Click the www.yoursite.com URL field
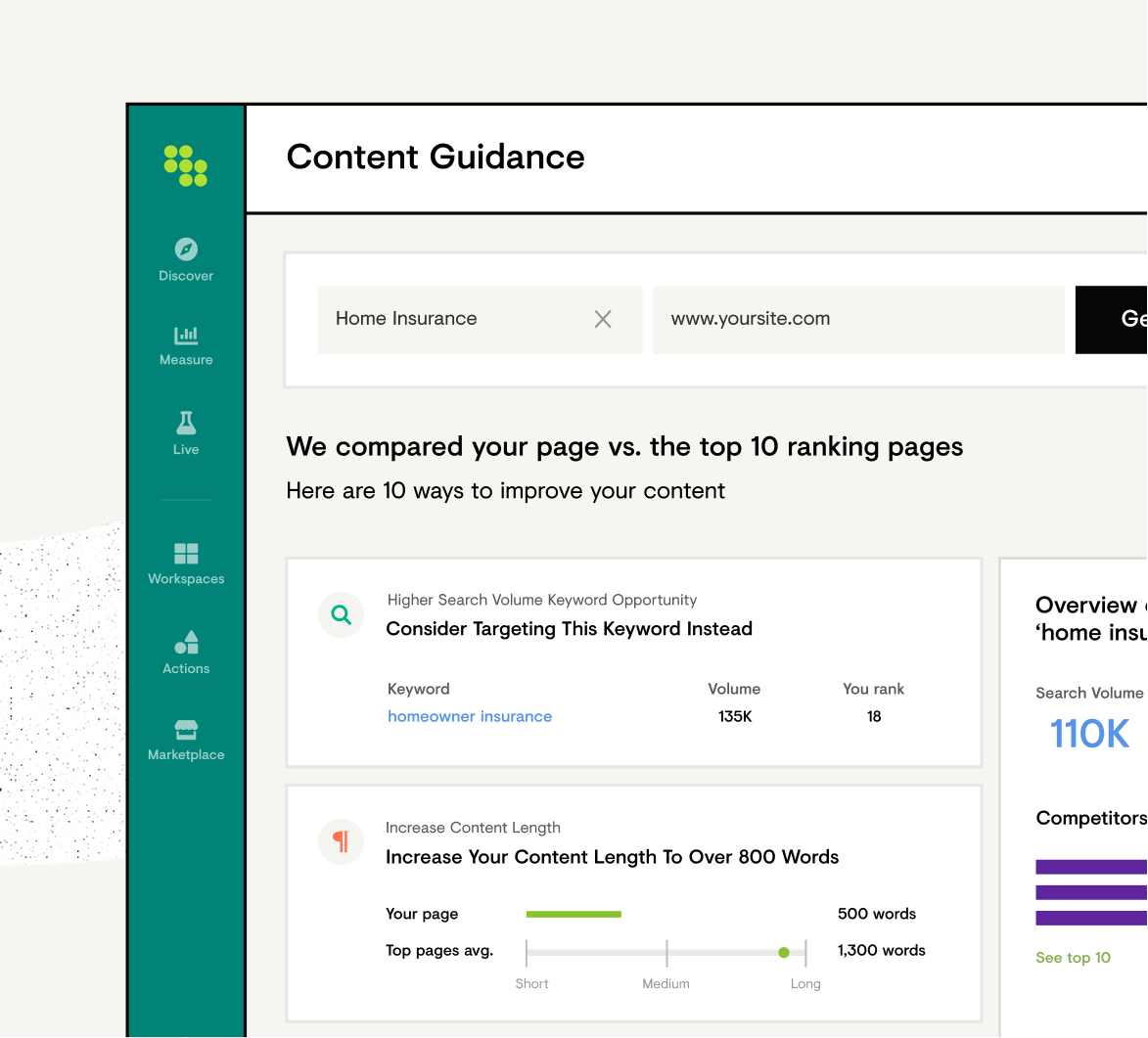The width and height of the screenshot is (1148, 1038). (x=858, y=319)
